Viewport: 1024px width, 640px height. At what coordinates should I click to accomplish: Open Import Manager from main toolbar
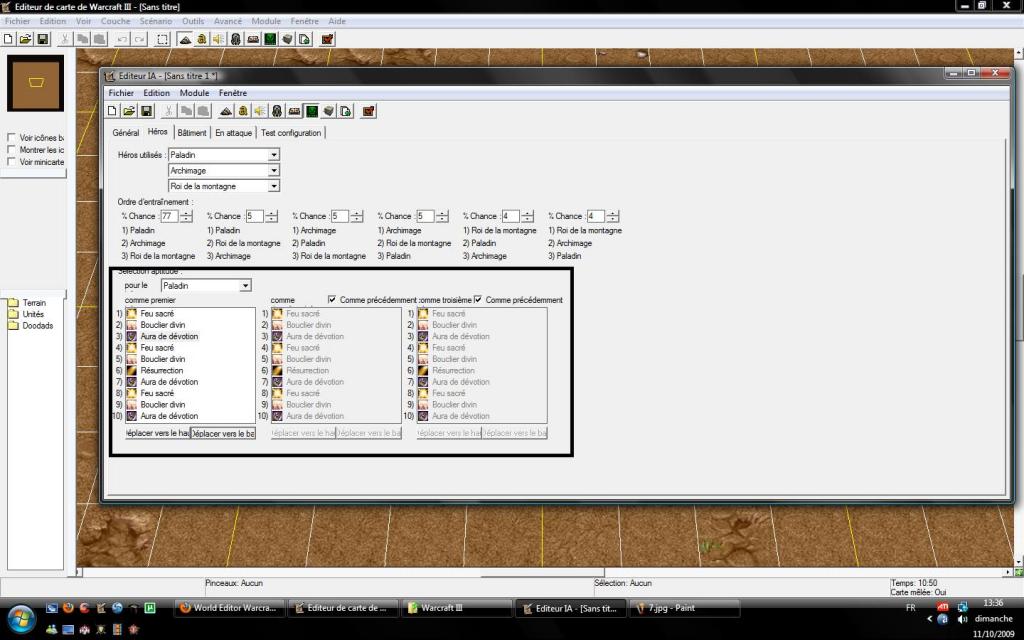(304, 39)
